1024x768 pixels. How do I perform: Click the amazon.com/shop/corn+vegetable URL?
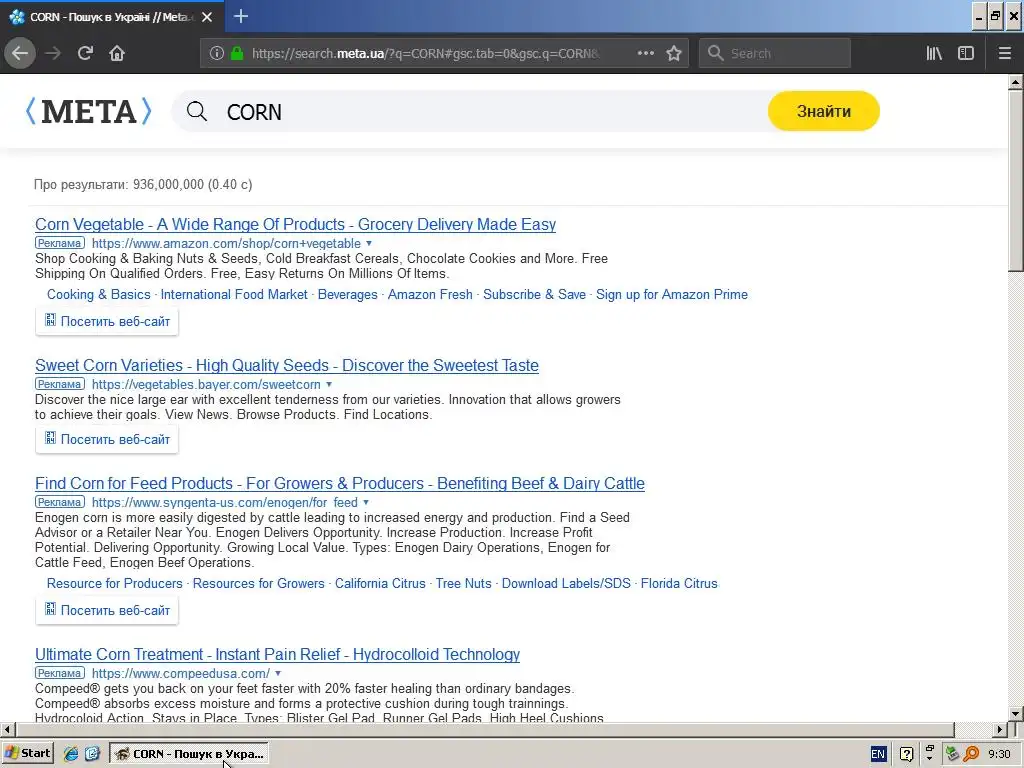pyautogui.click(x=226, y=244)
